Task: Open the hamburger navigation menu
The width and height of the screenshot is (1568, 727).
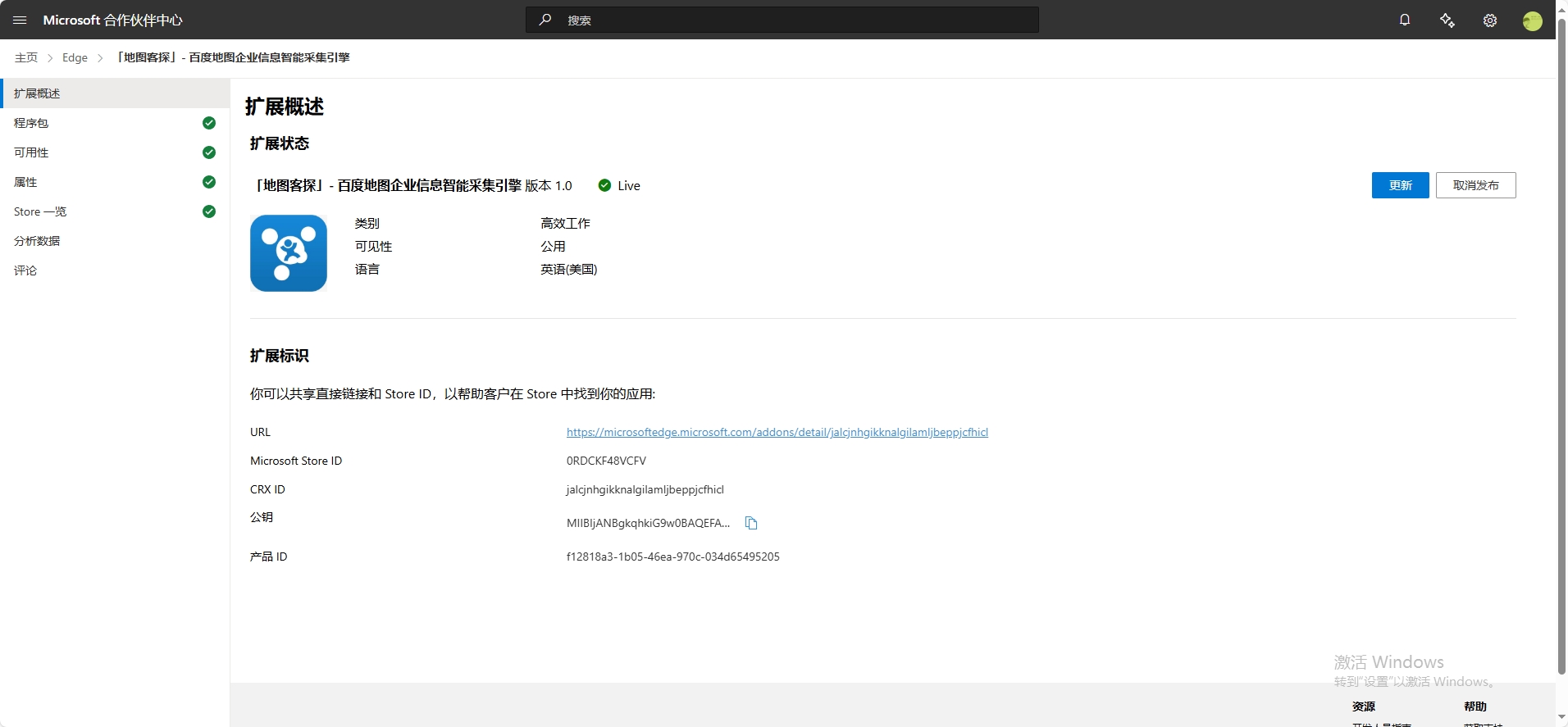Action: click(20, 20)
